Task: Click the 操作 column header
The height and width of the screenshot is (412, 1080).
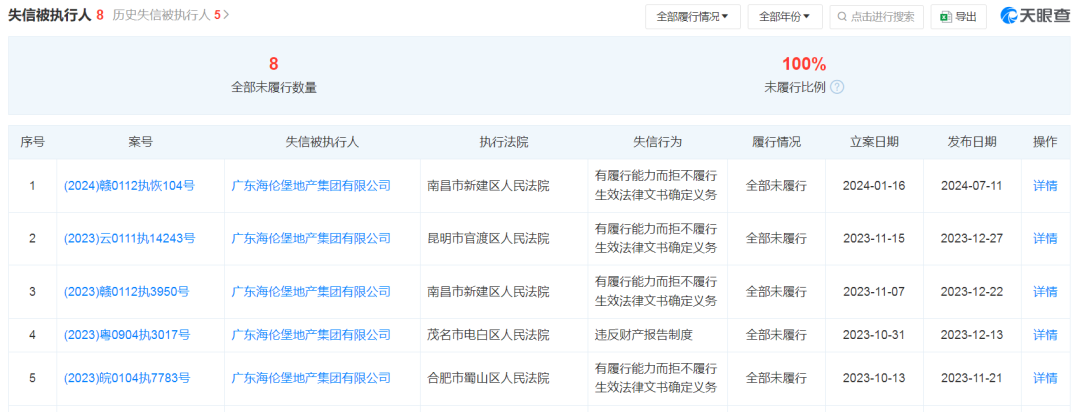Action: click(x=1045, y=142)
